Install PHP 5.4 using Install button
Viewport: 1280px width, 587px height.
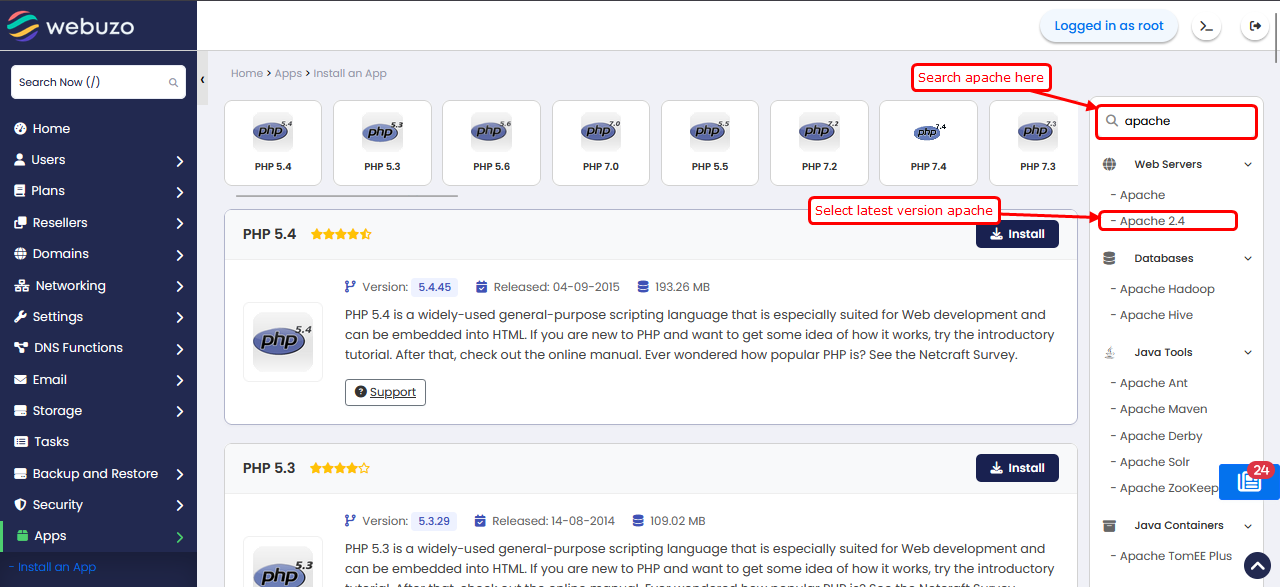coord(1017,234)
